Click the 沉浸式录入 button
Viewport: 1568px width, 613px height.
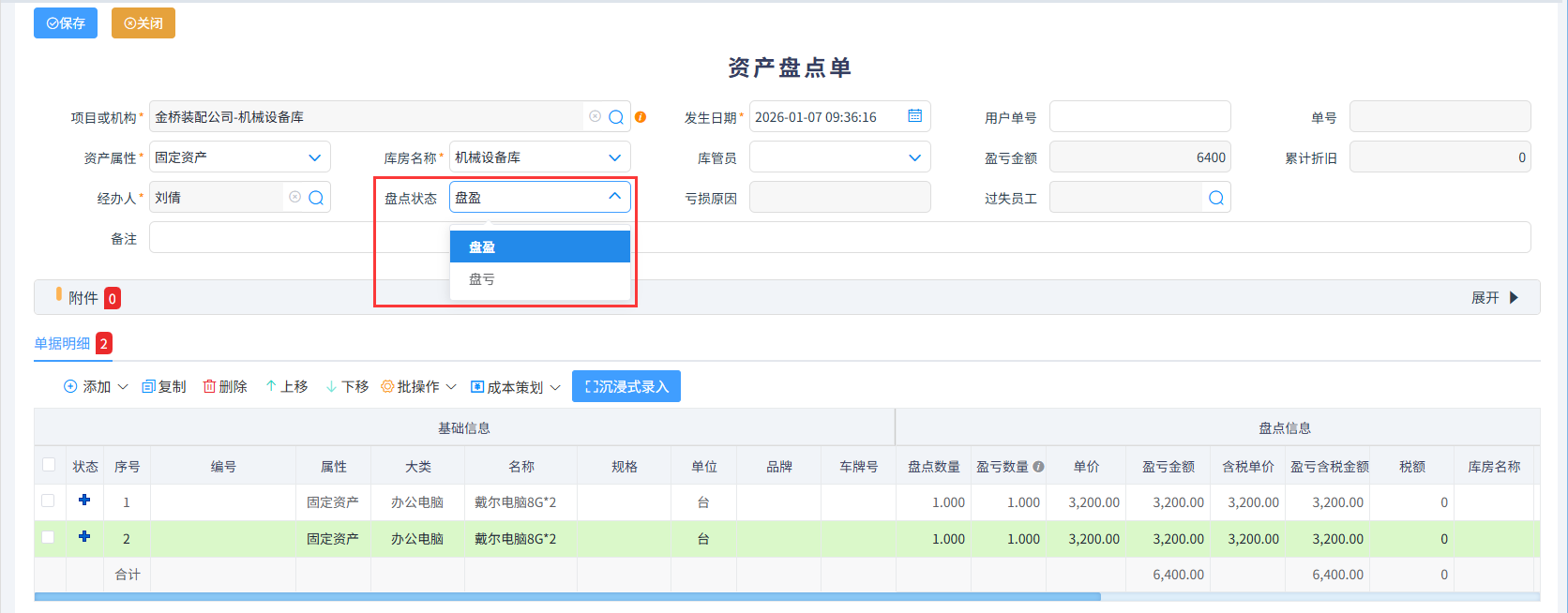tap(626, 386)
